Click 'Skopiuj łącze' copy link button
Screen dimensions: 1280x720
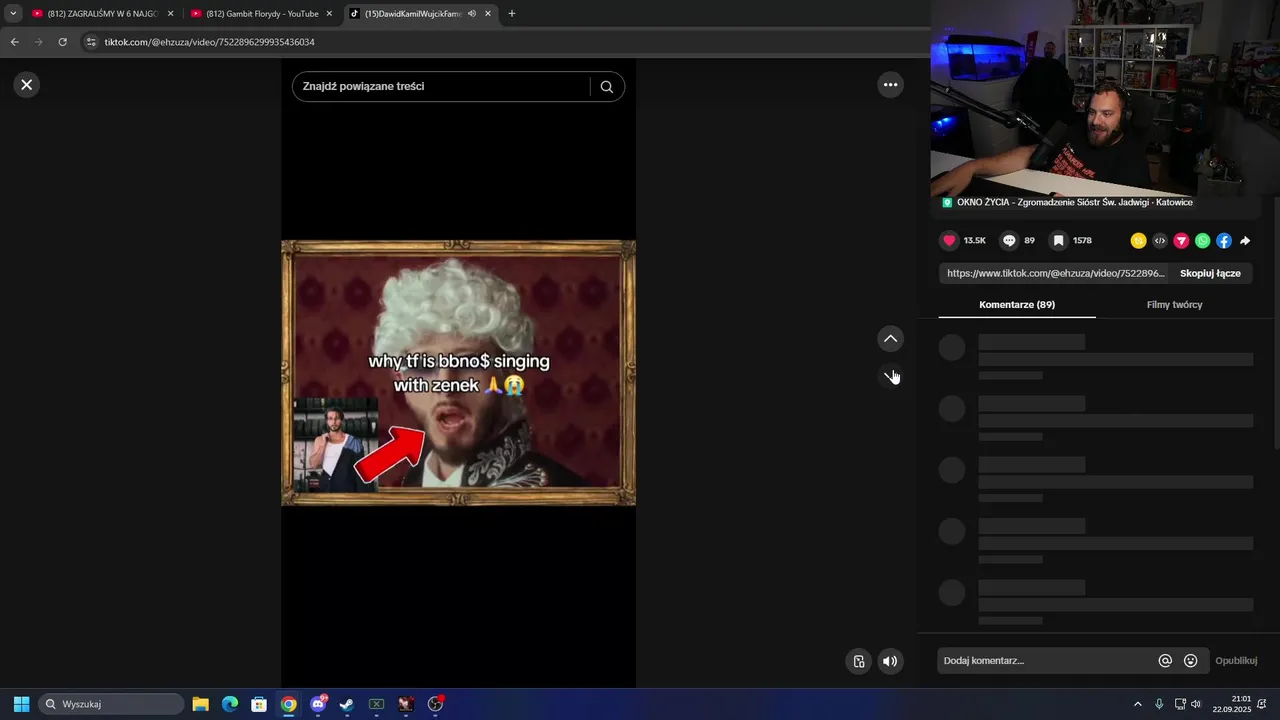[x=1210, y=273]
